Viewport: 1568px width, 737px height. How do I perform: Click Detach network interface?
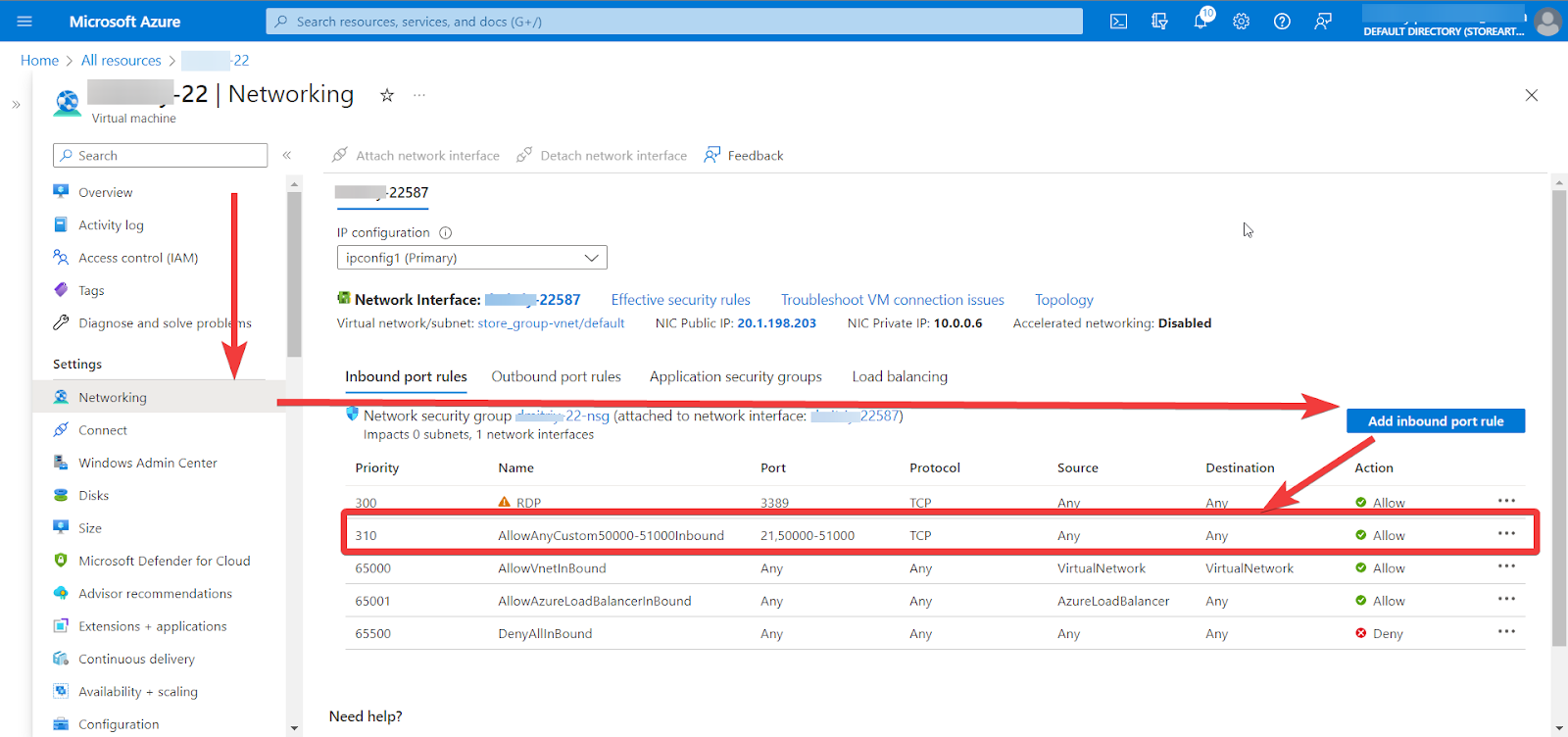[602, 155]
